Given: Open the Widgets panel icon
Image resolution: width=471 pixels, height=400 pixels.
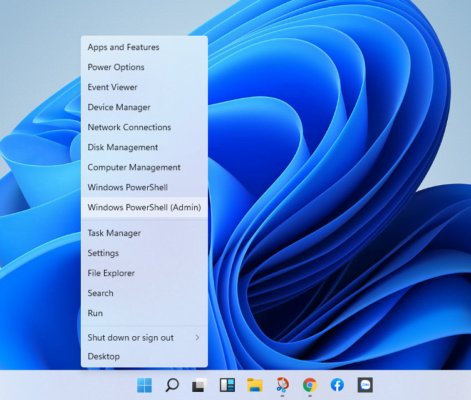Looking at the screenshot, I should point(227,385).
